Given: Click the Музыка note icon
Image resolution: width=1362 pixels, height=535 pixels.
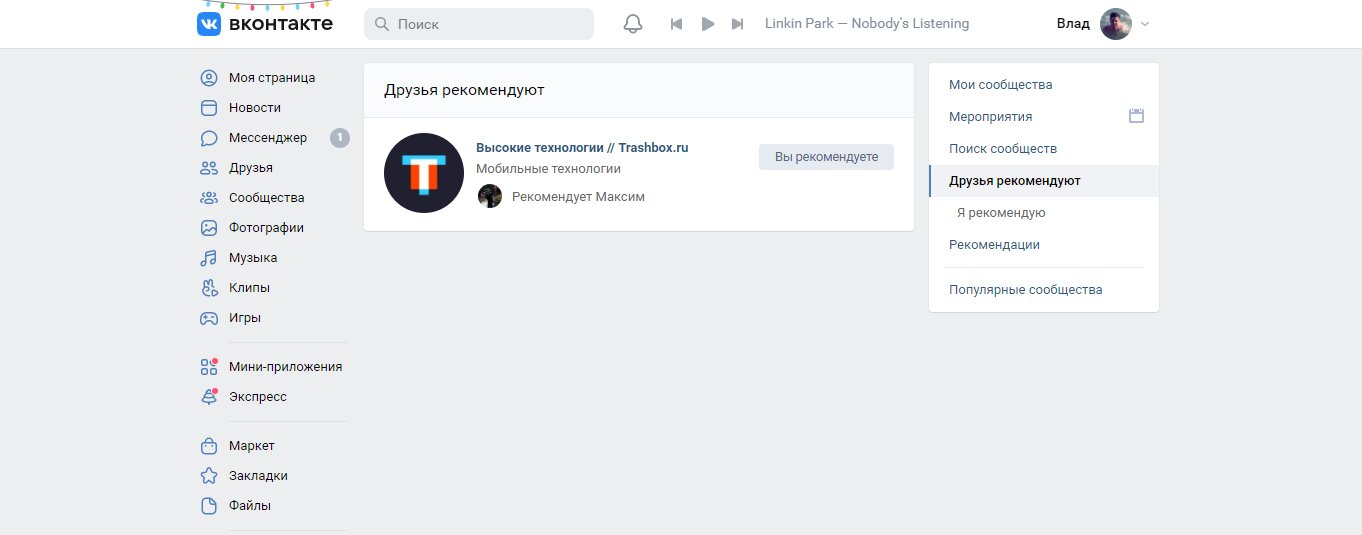Looking at the screenshot, I should [x=209, y=258].
